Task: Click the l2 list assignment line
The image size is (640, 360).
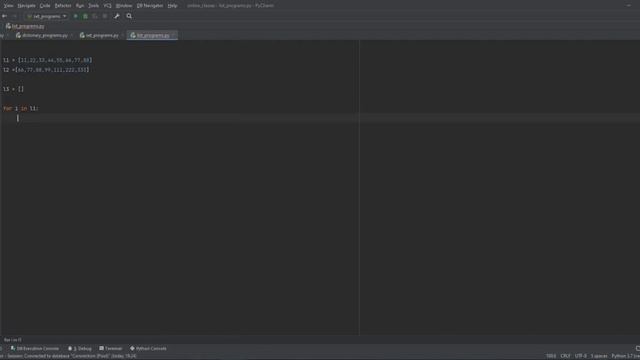Action: click(46, 70)
